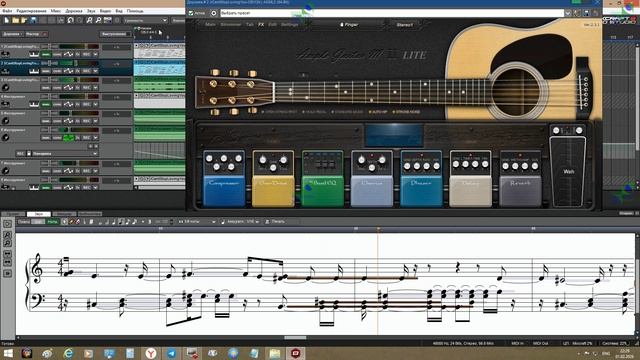Open the snap dropdown in notation toolbar

click(213, 222)
